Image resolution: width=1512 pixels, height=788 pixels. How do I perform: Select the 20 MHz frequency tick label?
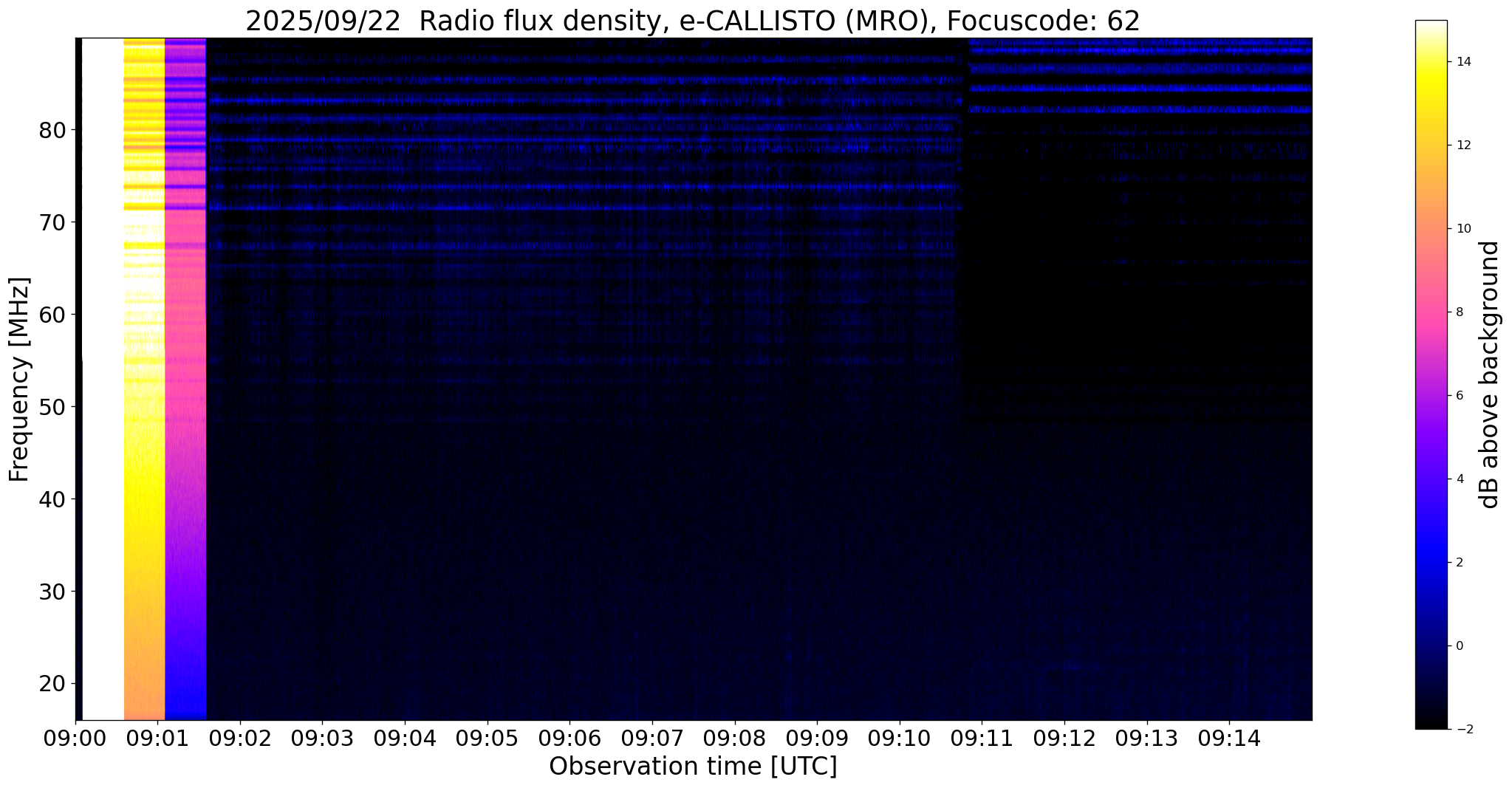(52, 684)
